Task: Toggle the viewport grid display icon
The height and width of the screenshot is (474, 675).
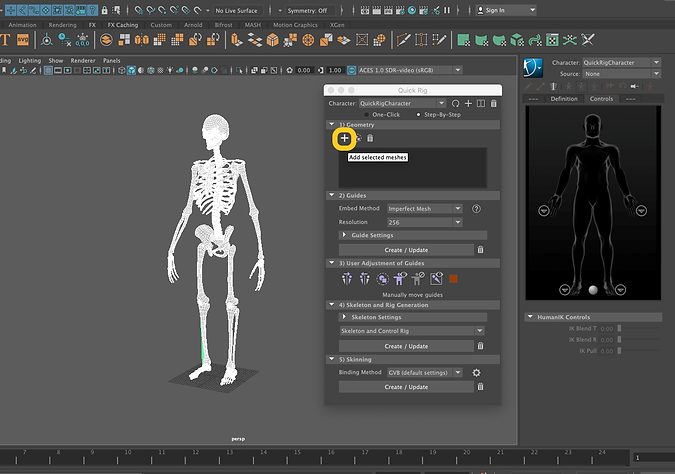Action: click(48, 70)
